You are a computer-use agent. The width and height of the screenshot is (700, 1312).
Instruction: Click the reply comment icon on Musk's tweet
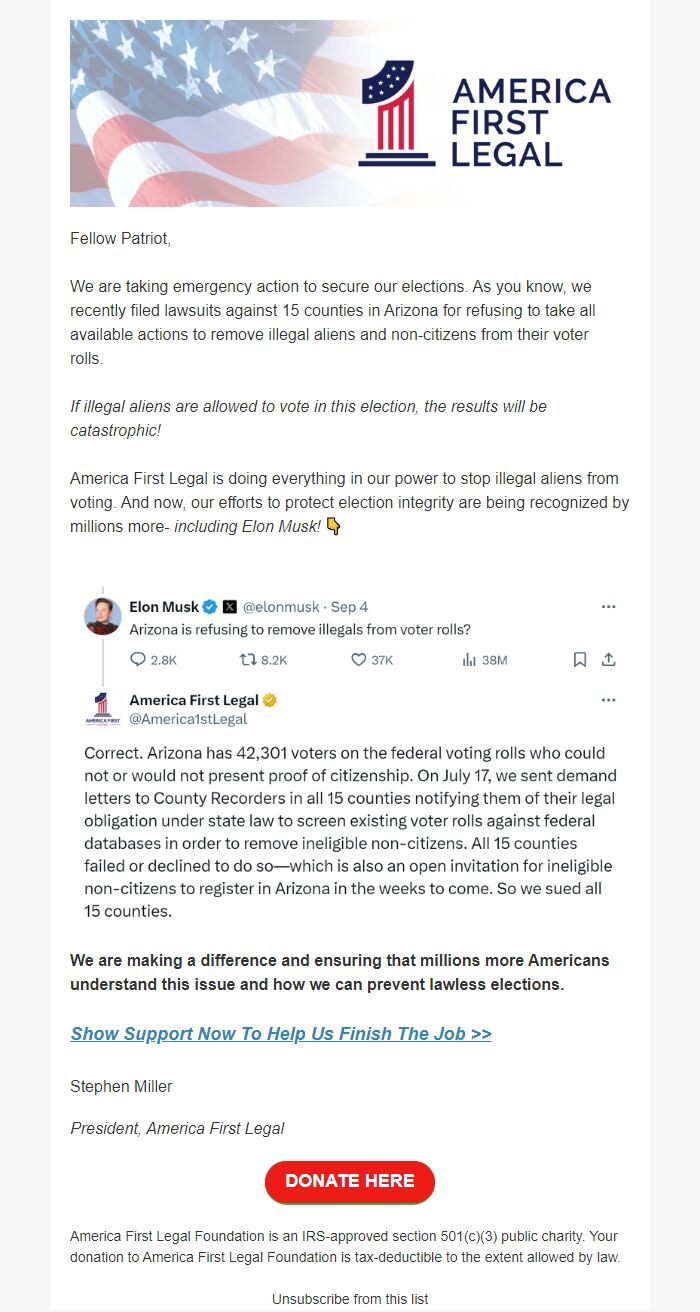tap(138, 660)
